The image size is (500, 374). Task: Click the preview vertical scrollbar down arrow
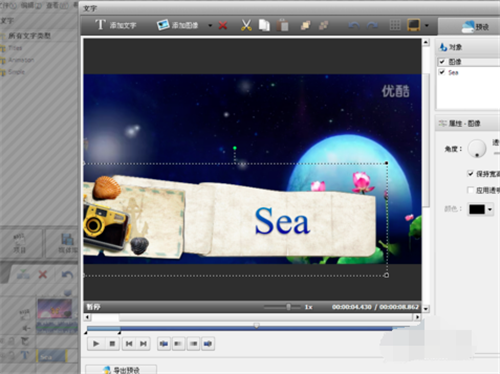click(426, 309)
